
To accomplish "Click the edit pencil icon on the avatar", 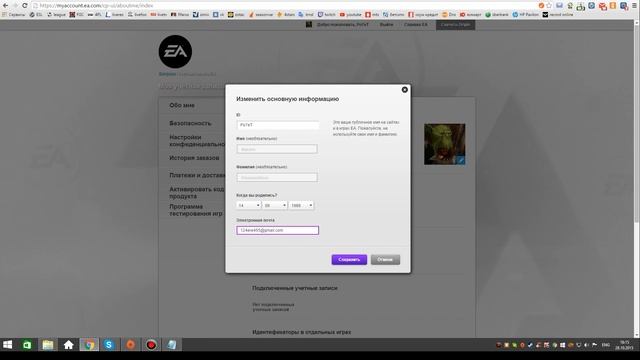I will tap(461, 160).
